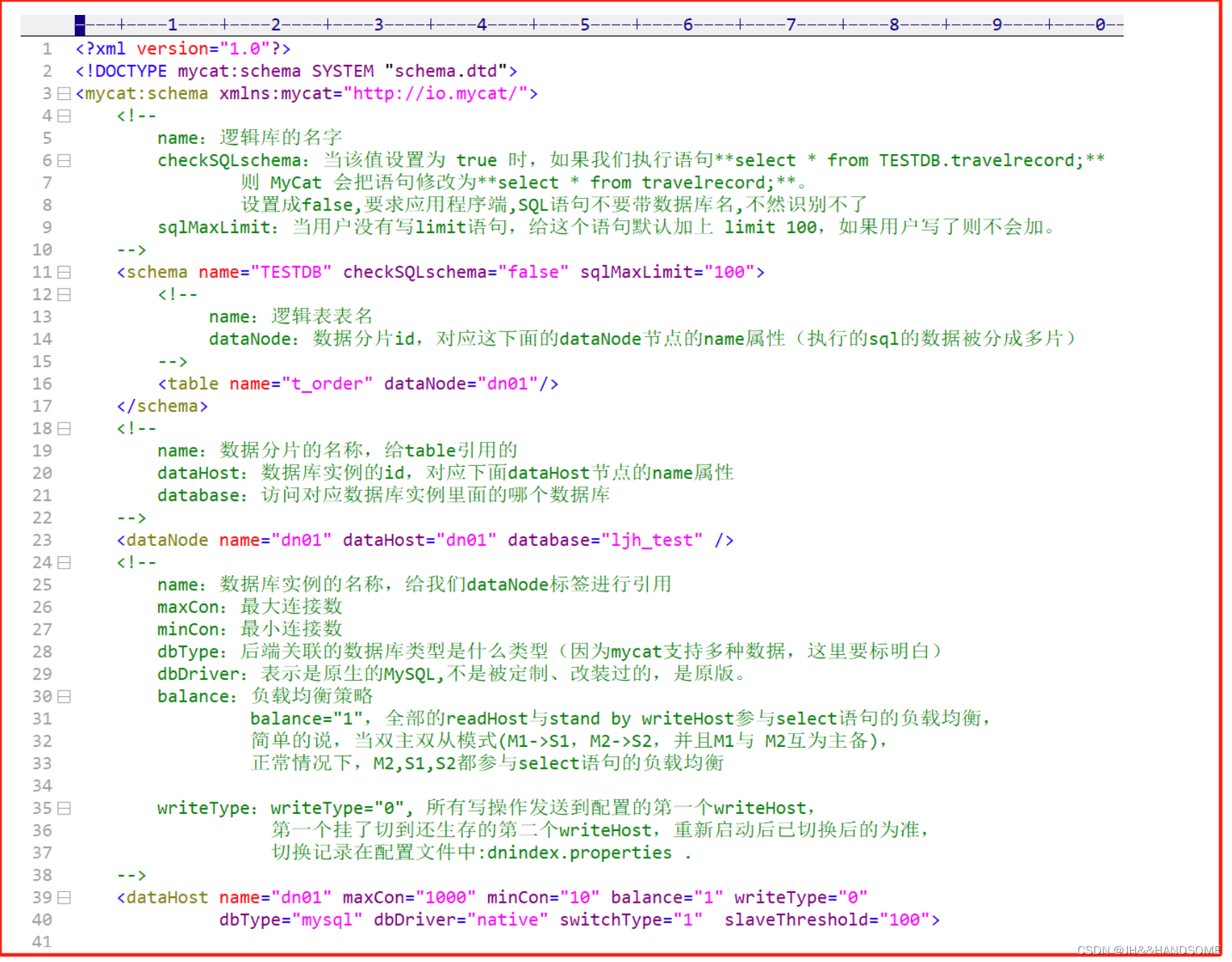Collapse the dataHost fold on line 39
1232x962 pixels.
point(64,898)
